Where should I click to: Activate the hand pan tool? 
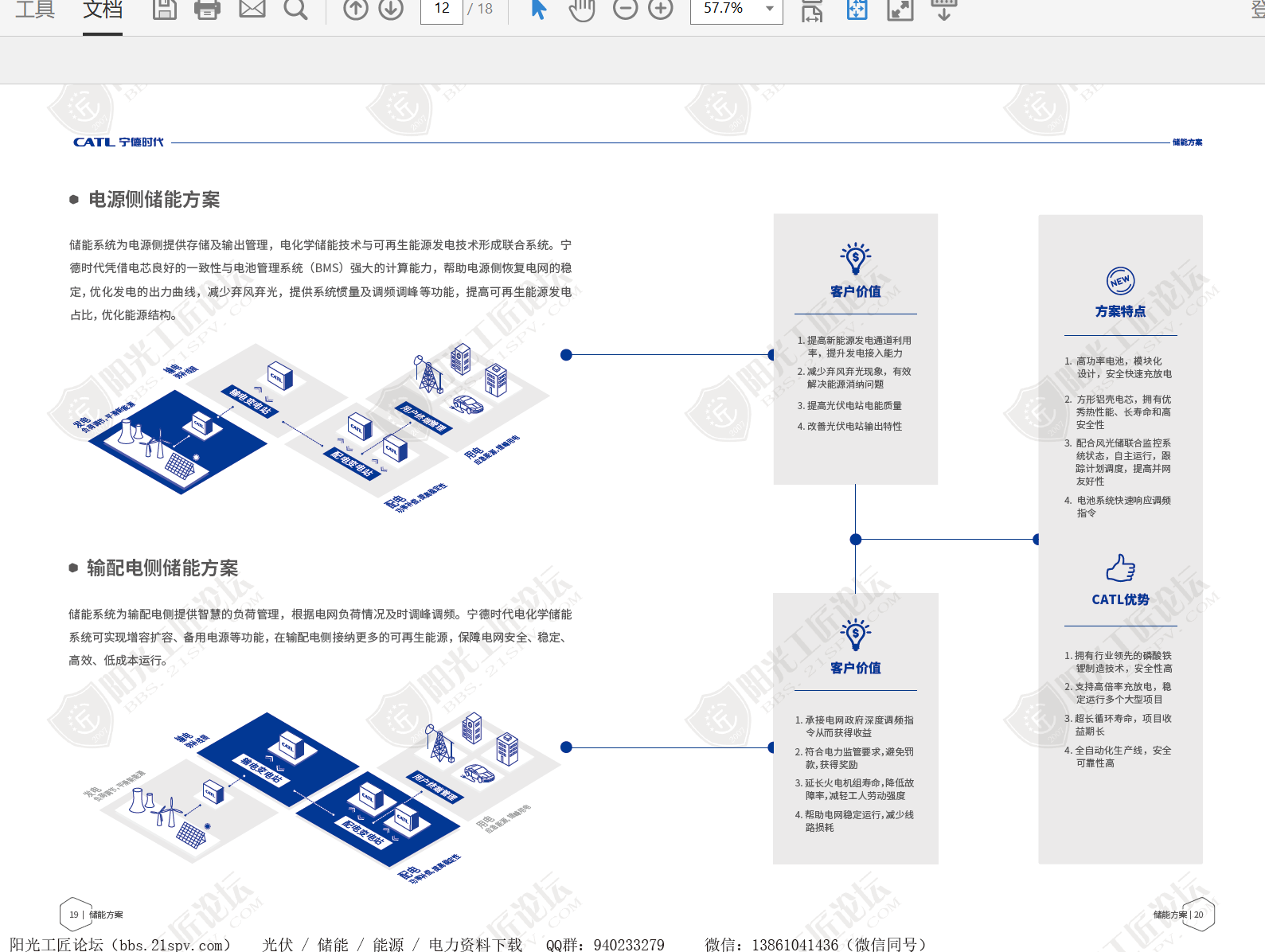click(582, 10)
